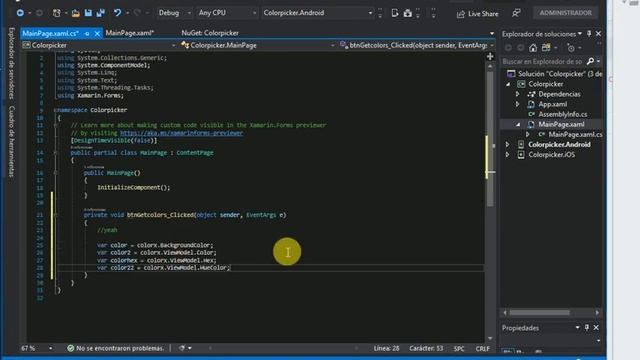Close the MainPage.xaml.cs tab

97,33
